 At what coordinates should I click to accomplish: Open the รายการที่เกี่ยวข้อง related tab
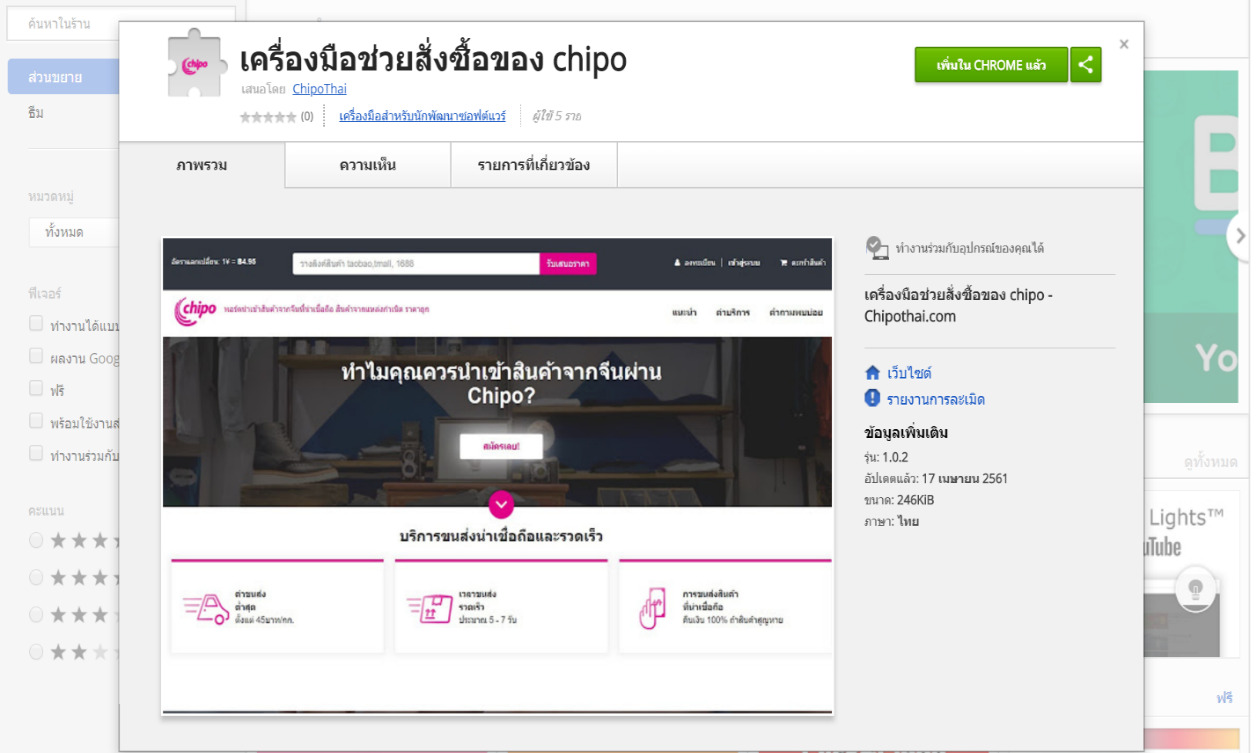point(533,165)
